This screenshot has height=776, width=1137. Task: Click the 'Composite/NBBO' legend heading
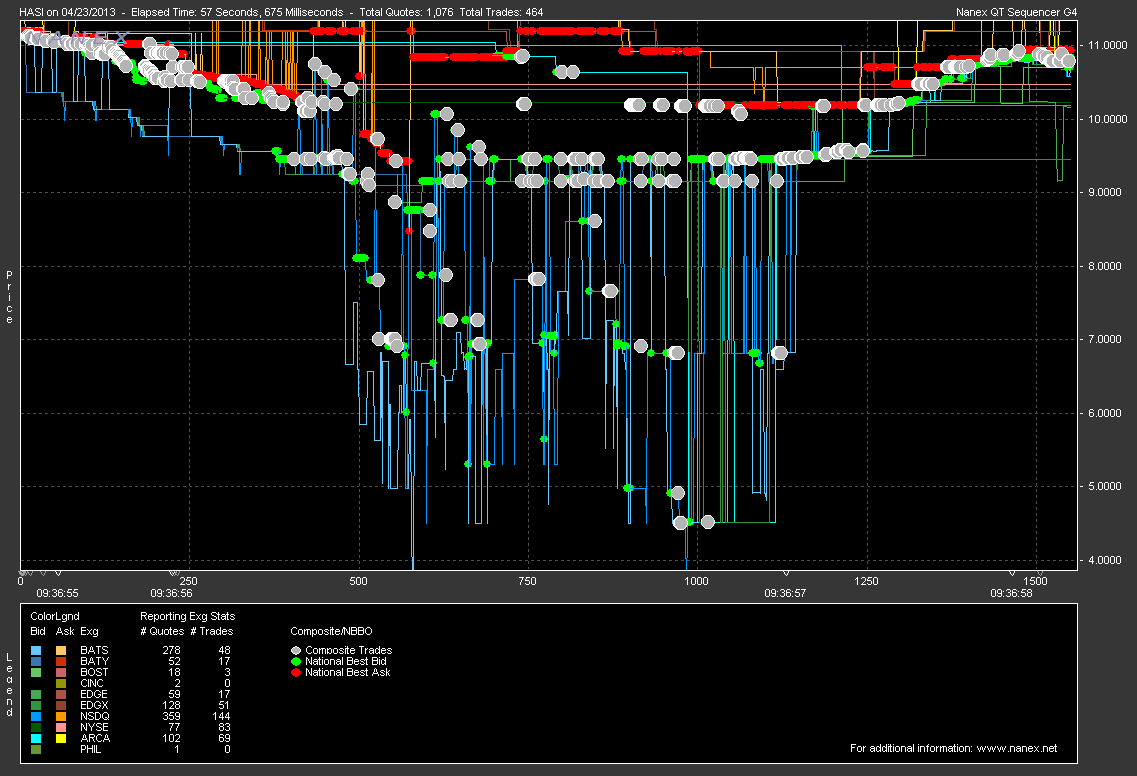pos(331,632)
